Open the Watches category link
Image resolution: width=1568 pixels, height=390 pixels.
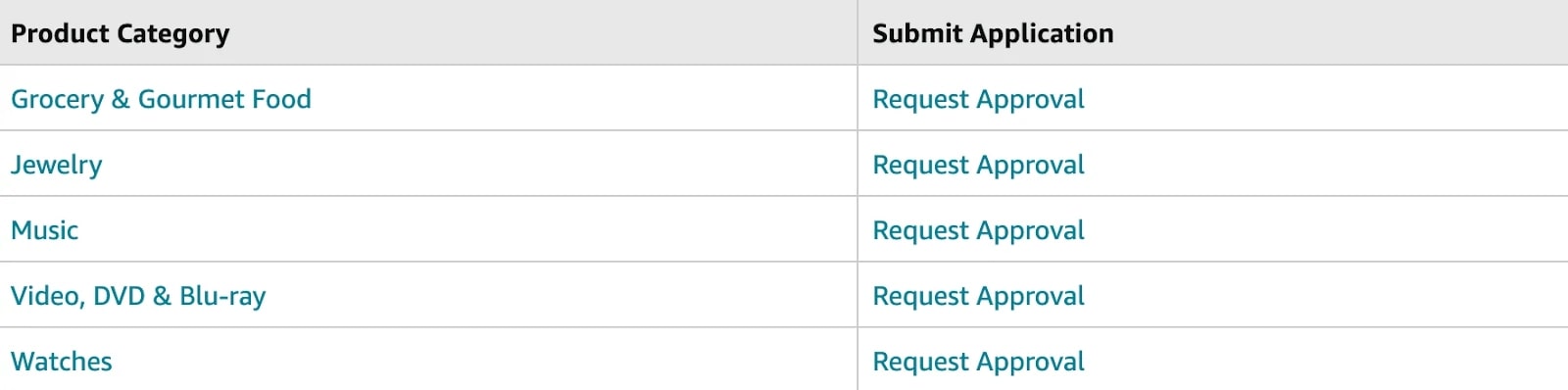tap(61, 362)
